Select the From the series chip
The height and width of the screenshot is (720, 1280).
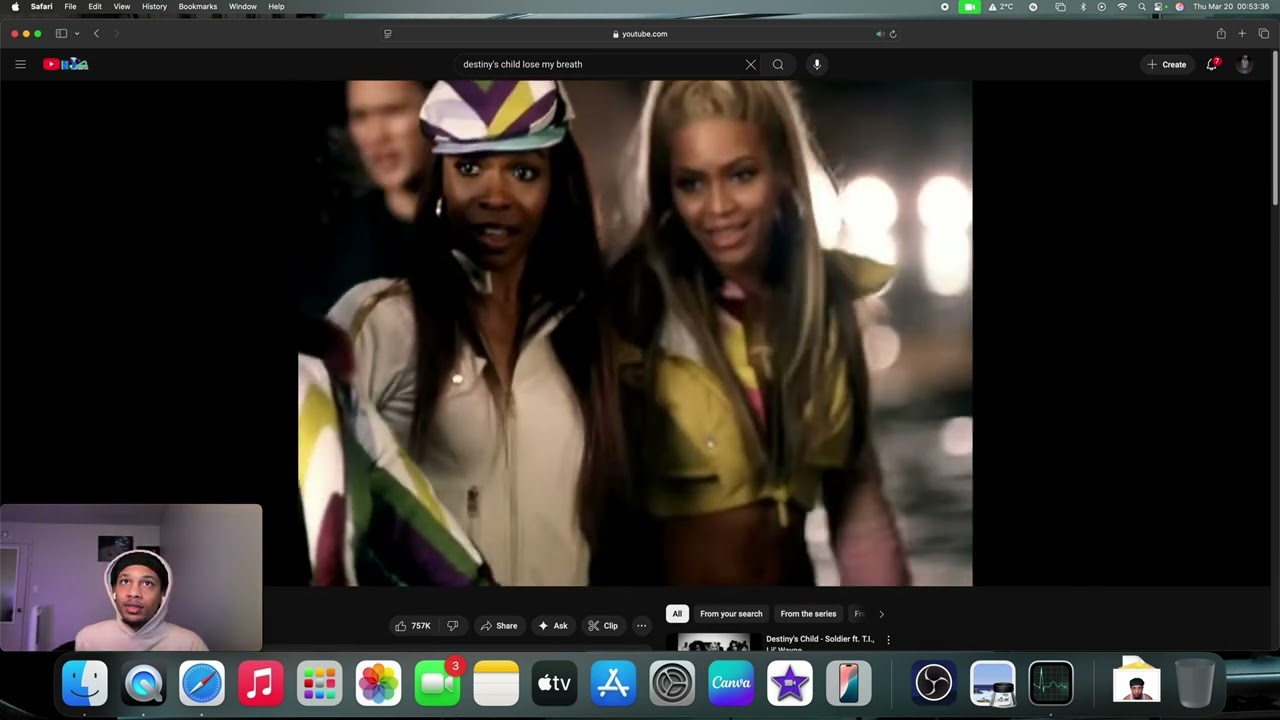[x=808, y=614]
